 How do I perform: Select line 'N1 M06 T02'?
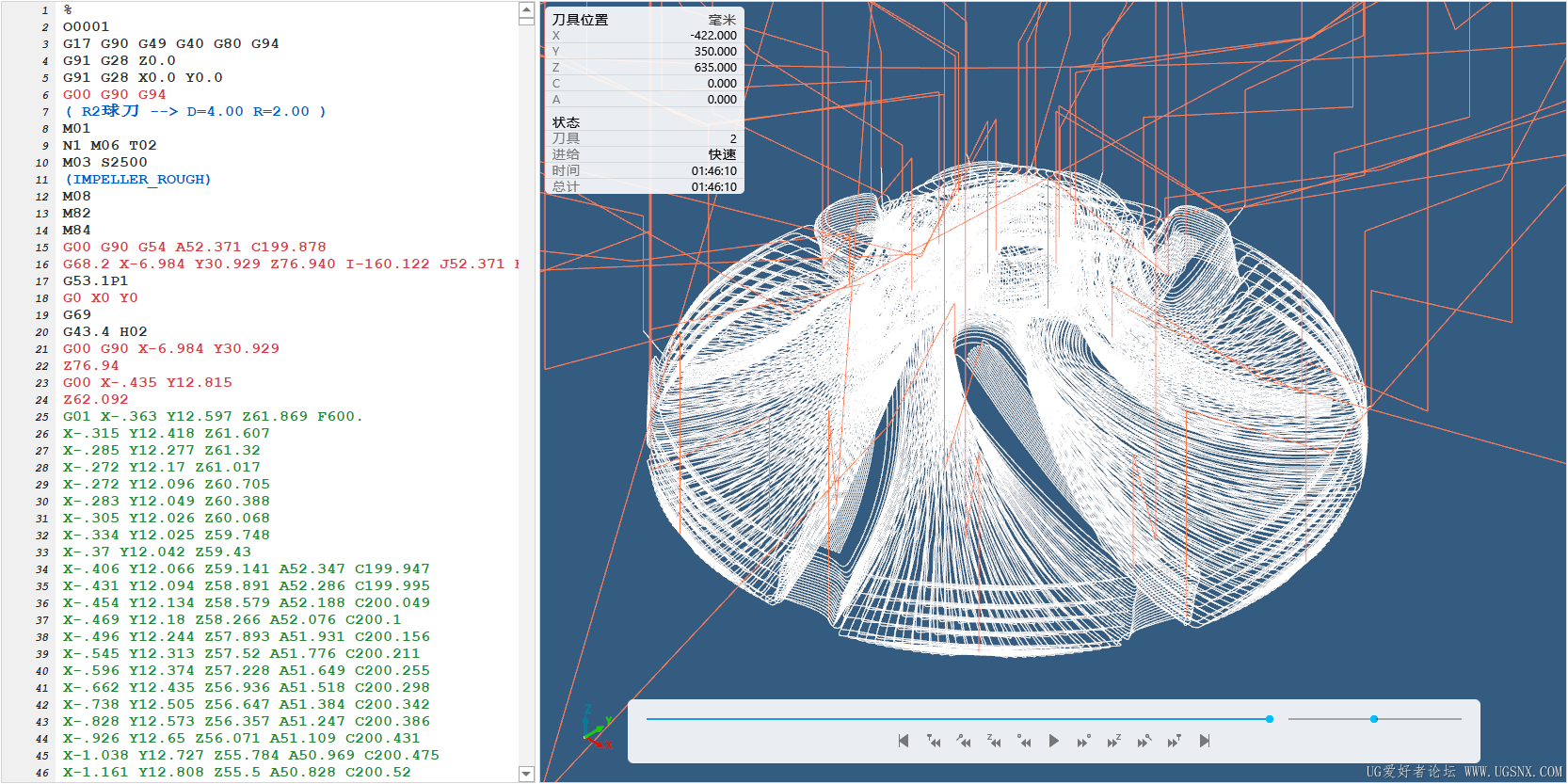pos(109,145)
